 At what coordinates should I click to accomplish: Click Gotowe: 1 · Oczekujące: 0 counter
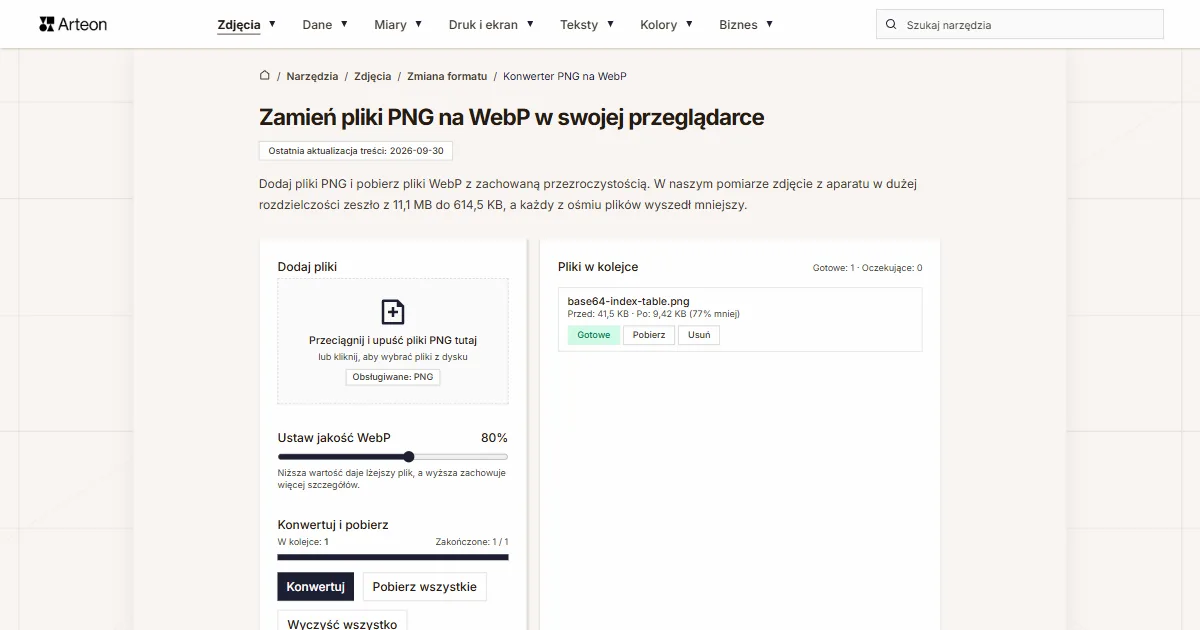(x=867, y=268)
